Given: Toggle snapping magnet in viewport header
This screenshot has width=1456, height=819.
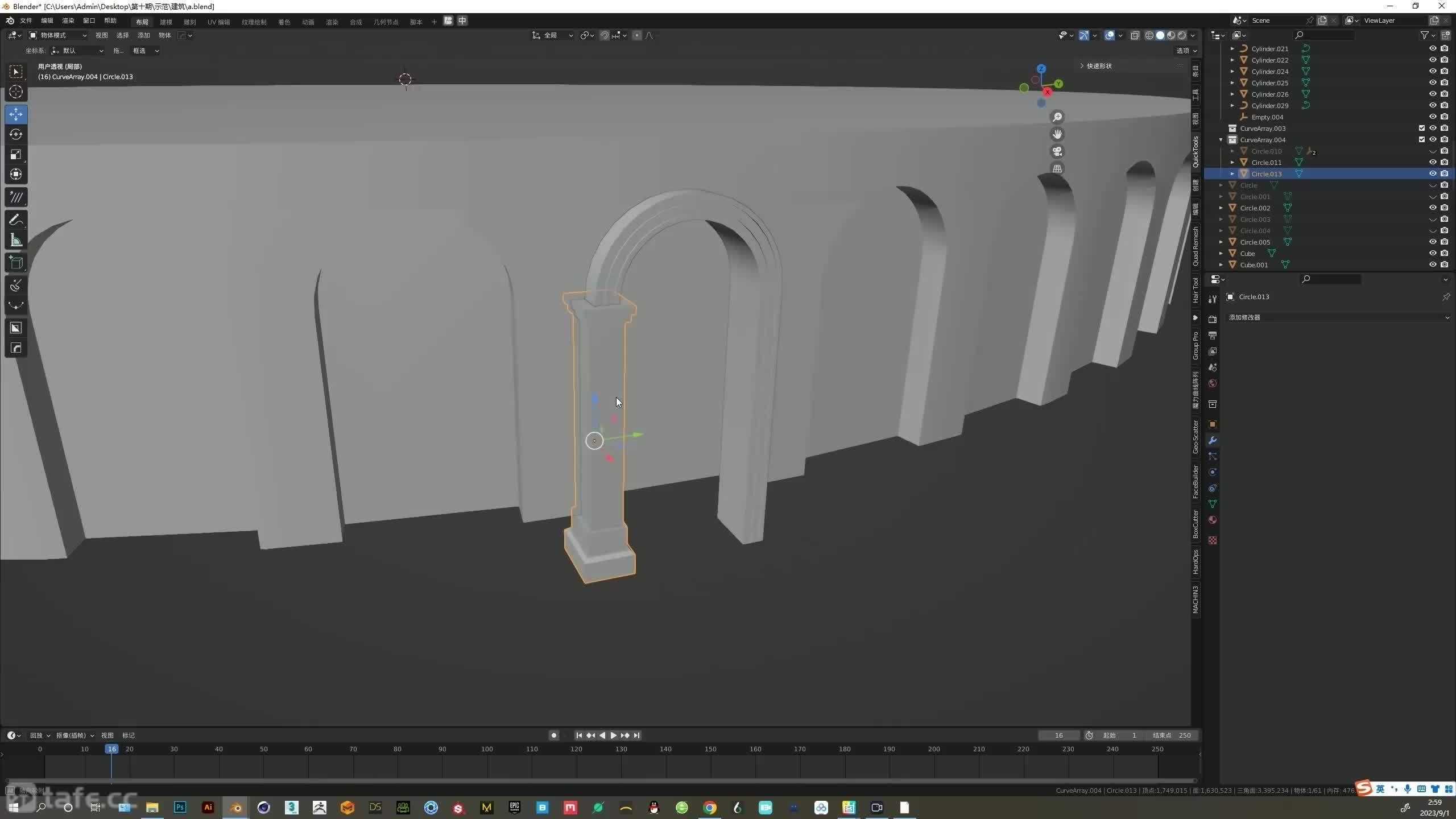Looking at the screenshot, I should tap(605, 35).
